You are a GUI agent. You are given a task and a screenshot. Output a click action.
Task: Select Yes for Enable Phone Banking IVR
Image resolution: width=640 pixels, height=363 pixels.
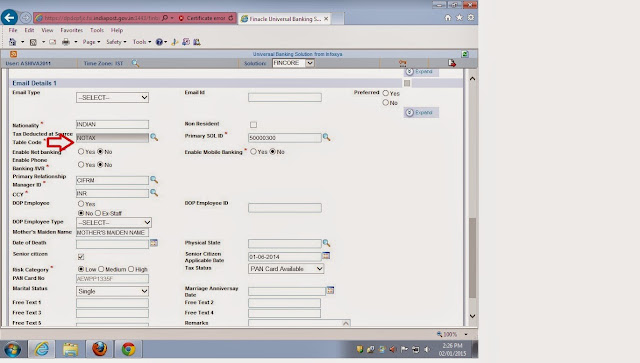pyautogui.click(x=81, y=165)
